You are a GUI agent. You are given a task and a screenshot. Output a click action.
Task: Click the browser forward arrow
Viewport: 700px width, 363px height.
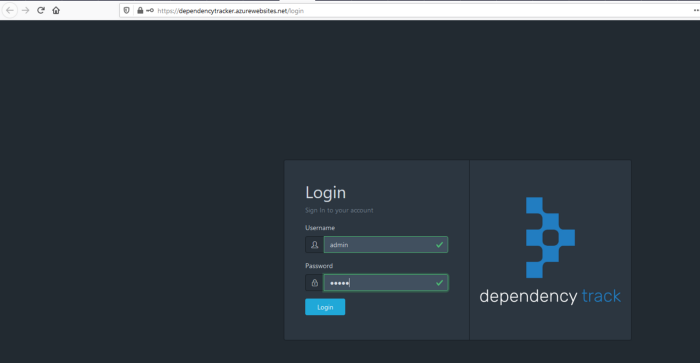click(25, 10)
